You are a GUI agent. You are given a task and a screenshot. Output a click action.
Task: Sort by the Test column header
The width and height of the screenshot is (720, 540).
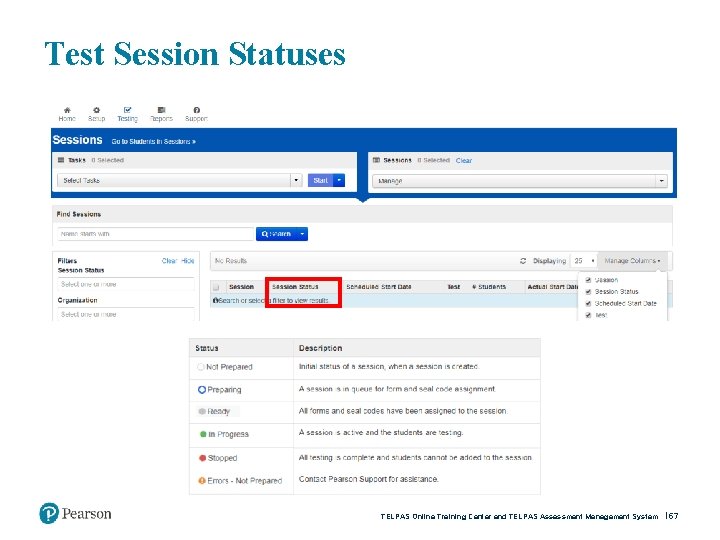(454, 287)
